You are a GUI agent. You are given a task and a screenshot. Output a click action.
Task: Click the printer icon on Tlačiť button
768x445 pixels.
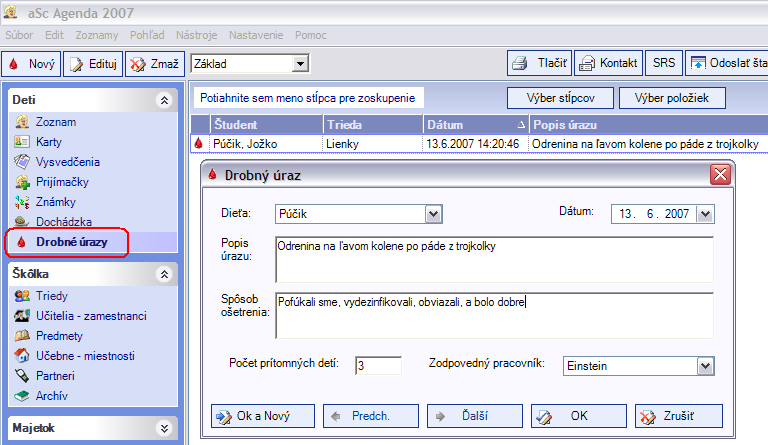pyautogui.click(x=520, y=63)
